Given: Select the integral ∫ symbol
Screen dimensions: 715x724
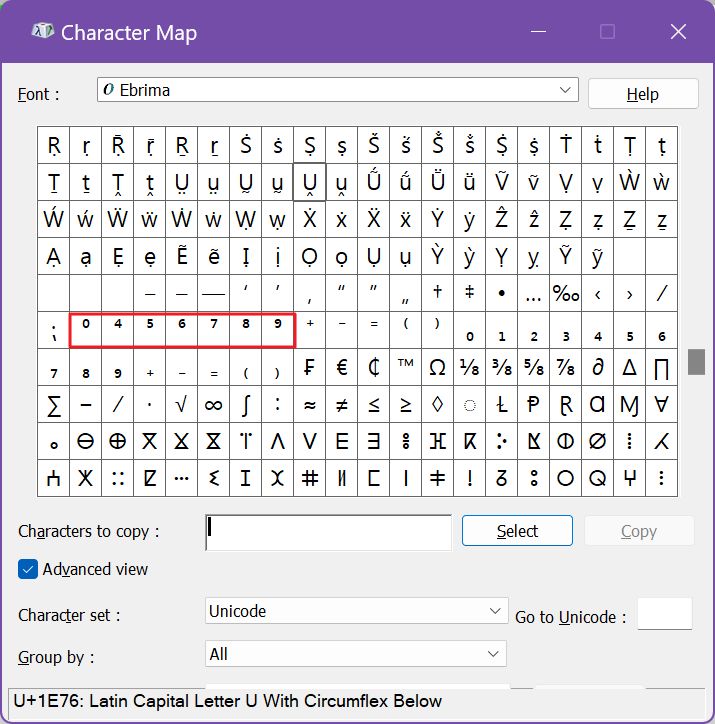Looking at the screenshot, I should pyautogui.click(x=246, y=404).
